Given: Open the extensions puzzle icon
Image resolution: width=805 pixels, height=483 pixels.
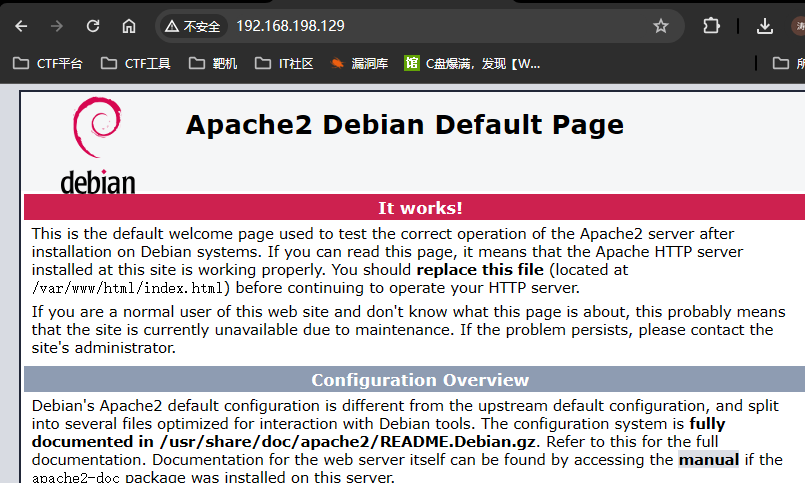Looking at the screenshot, I should coord(711,26).
